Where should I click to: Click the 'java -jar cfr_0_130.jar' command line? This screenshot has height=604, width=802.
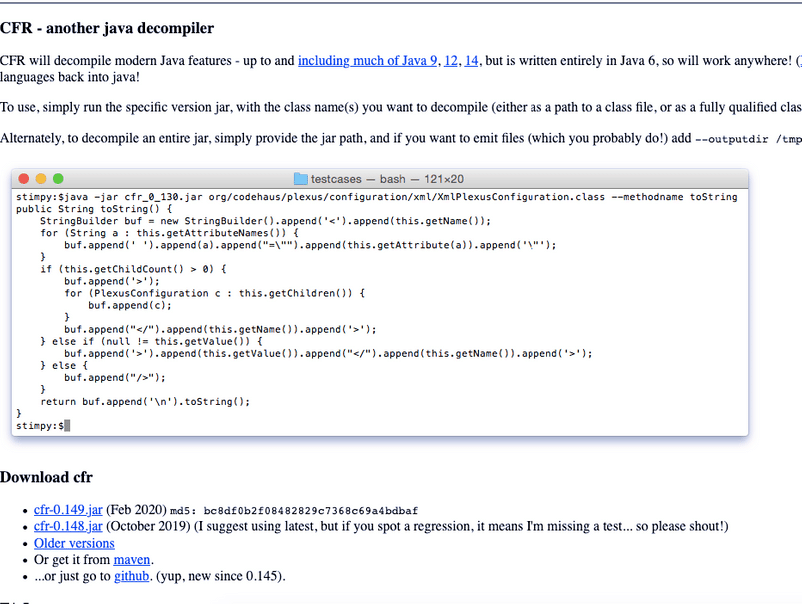(377, 197)
